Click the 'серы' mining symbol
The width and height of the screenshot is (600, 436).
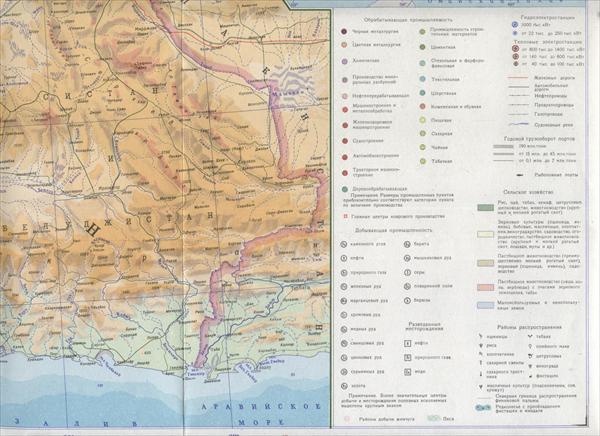(x=407, y=273)
